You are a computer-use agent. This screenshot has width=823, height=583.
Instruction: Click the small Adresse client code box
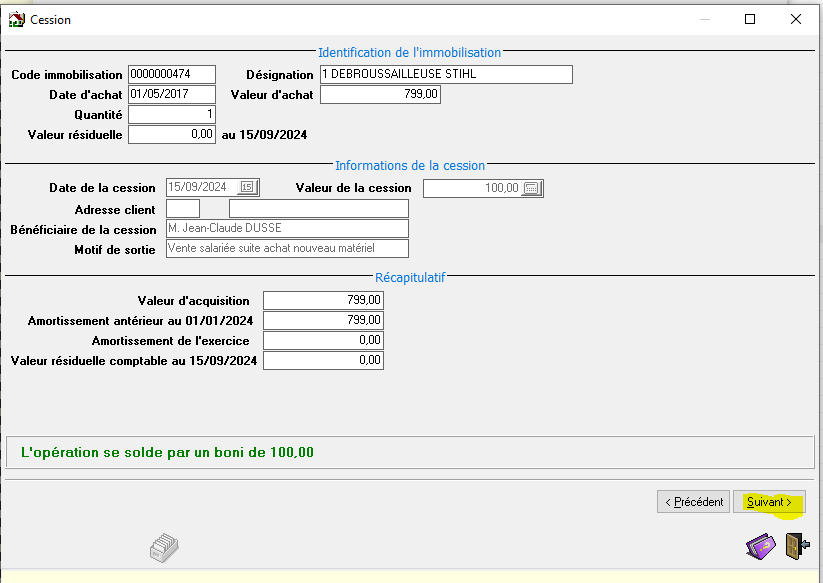[x=183, y=208]
